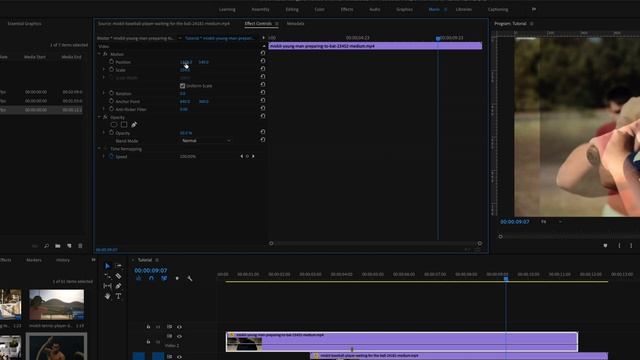Image resolution: width=640 pixels, height=360 pixels.
Task: Uncheck the Uniform Scale checkbox
Action: click(182, 86)
